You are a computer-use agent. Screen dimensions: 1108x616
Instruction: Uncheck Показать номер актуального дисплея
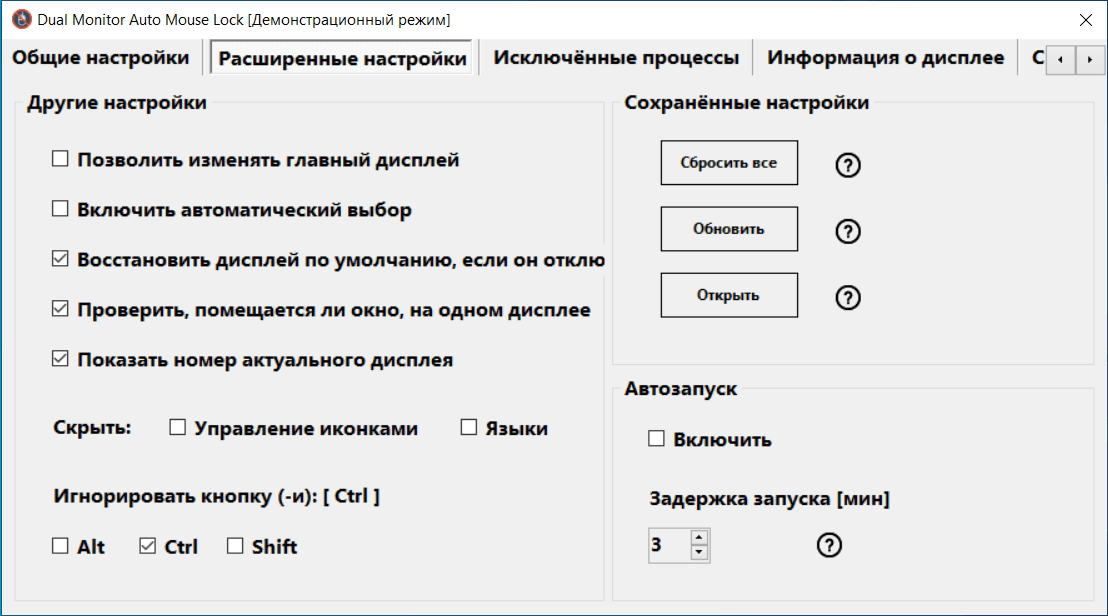(61, 360)
